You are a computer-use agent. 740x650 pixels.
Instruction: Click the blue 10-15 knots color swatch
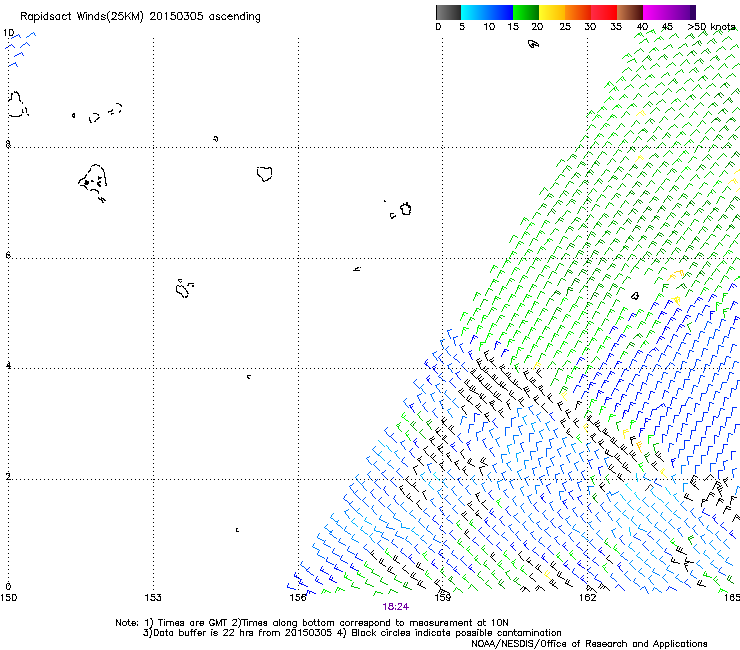(x=500, y=12)
